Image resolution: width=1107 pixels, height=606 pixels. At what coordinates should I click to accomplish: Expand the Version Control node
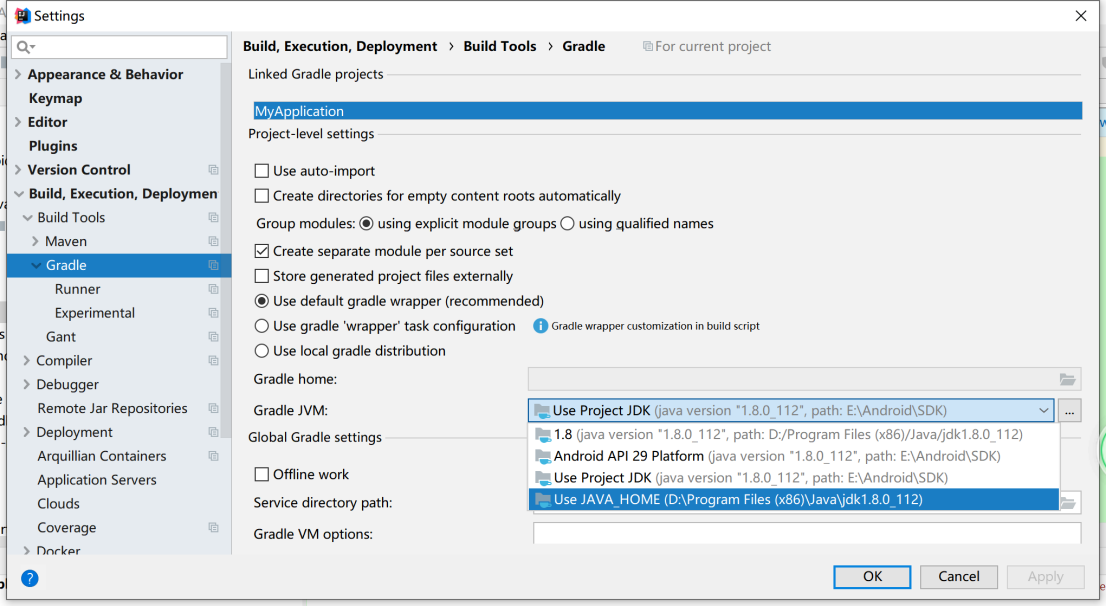point(18,170)
